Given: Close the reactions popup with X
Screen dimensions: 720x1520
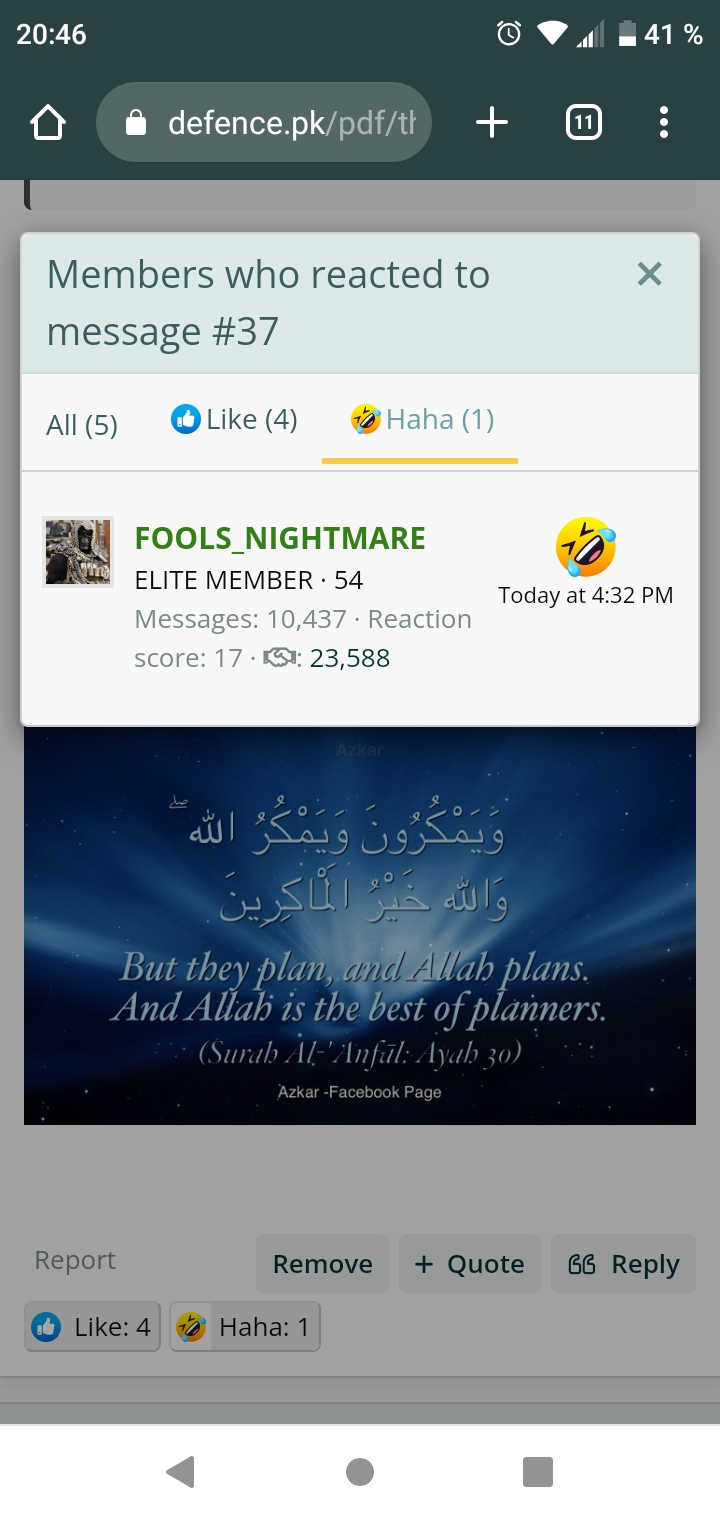Looking at the screenshot, I should pyautogui.click(x=650, y=274).
